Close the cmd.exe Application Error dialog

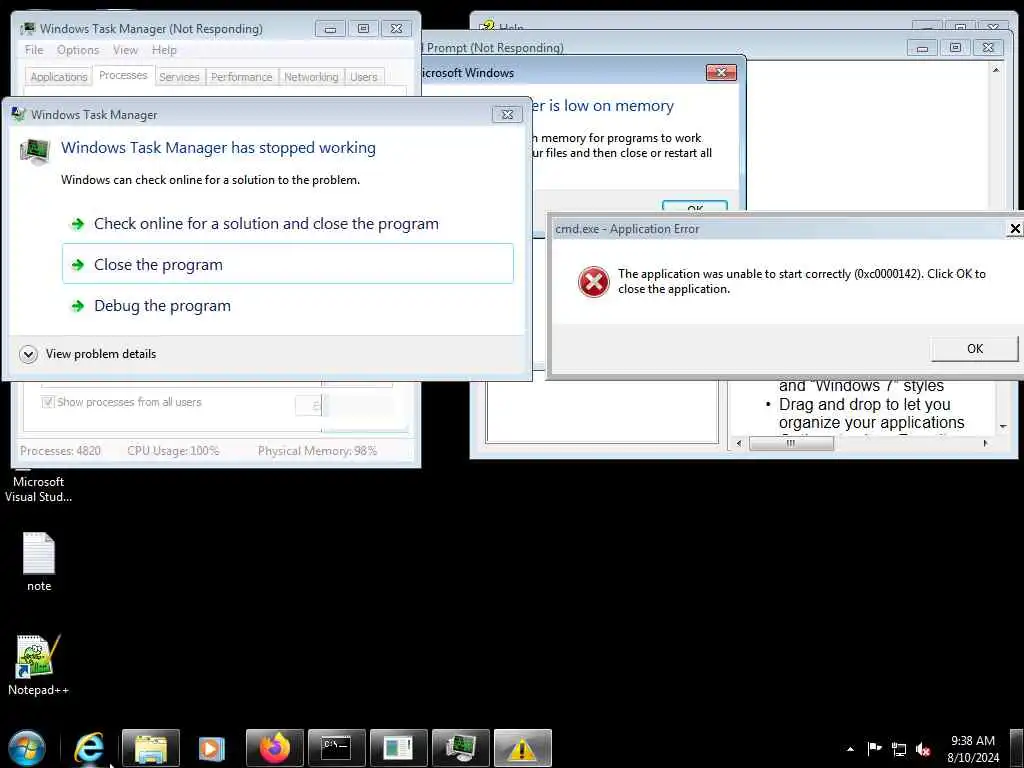coord(1014,229)
